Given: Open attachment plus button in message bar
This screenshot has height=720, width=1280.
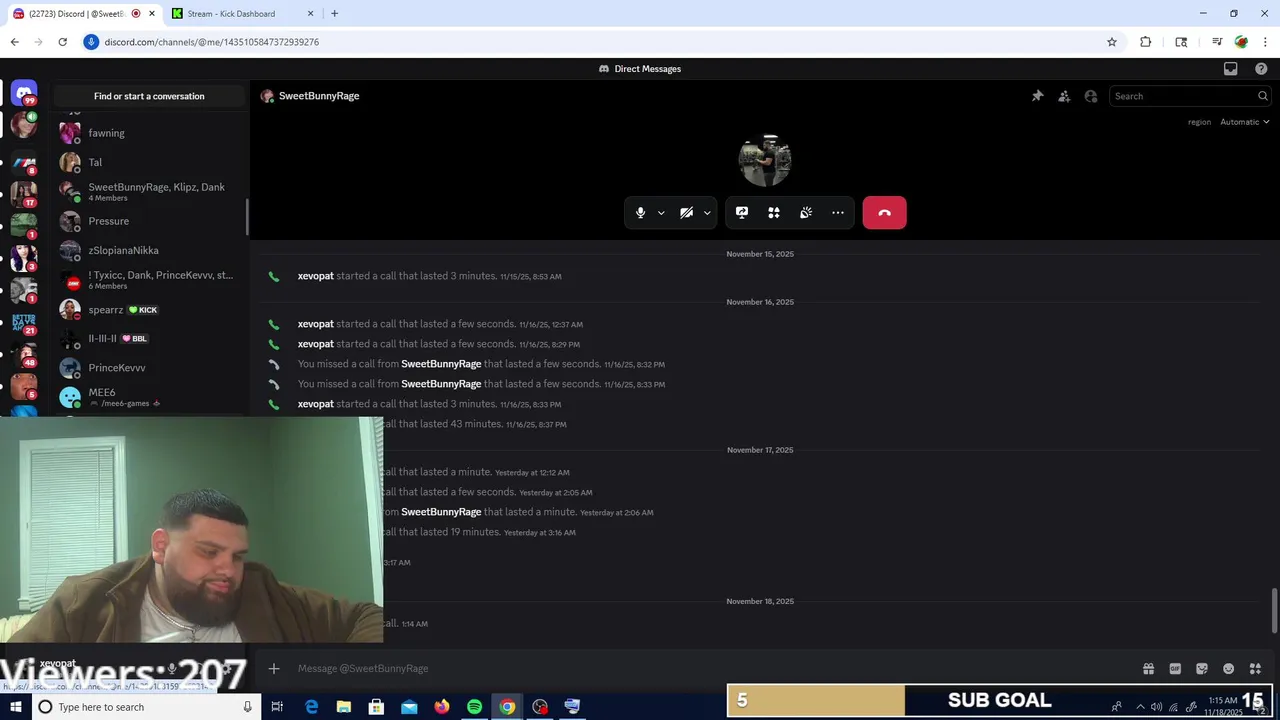Looking at the screenshot, I should [274, 668].
